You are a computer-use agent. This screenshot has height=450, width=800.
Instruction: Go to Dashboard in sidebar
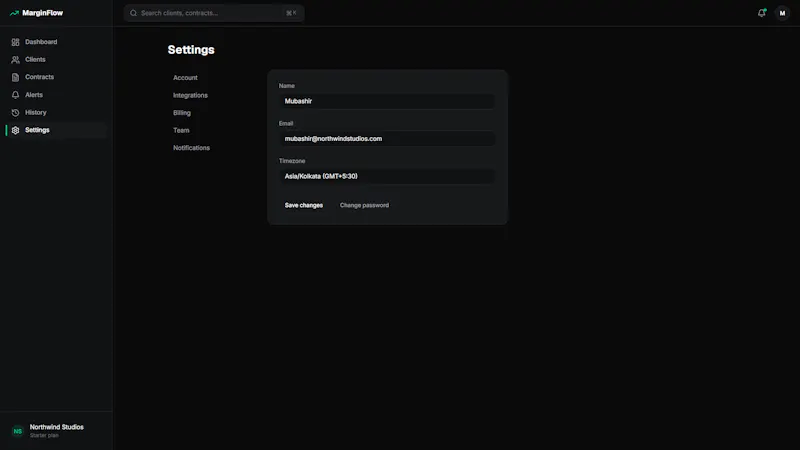pyautogui.click(x=41, y=42)
